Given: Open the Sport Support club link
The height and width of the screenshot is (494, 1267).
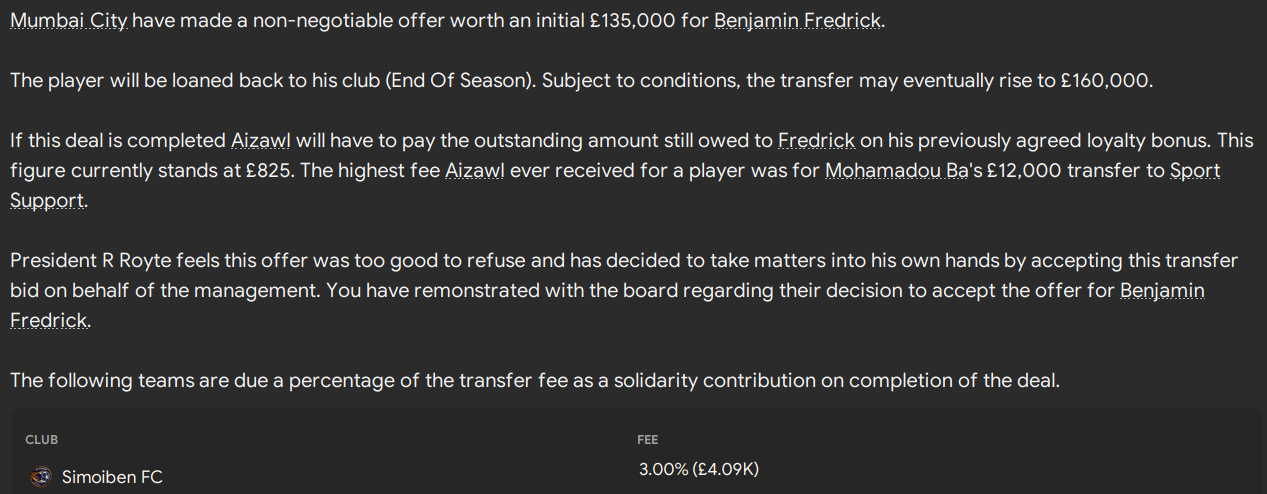Looking at the screenshot, I should point(1196,170).
